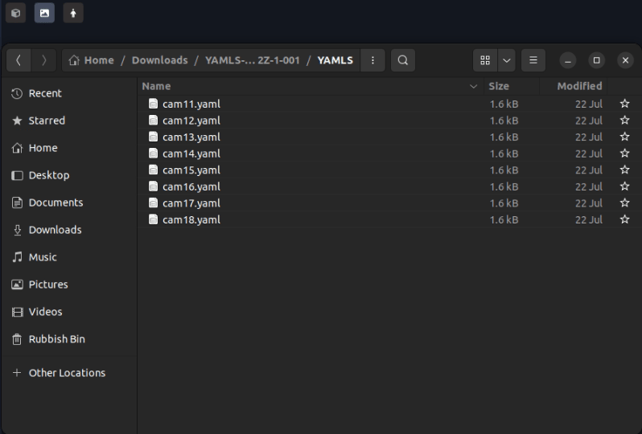Click the YAMLS current folder path segment
The height and width of the screenshot is (434, 642).
(x=335, y=60)
